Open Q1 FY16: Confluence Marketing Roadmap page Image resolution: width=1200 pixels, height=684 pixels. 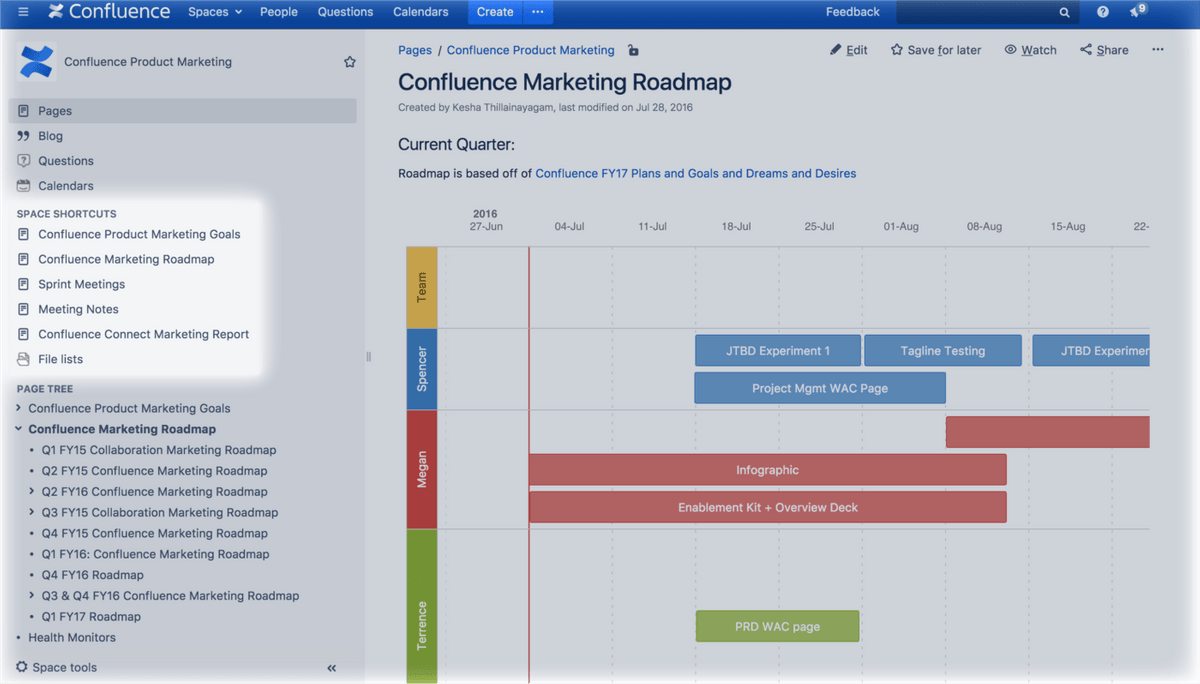[x=155, y=554]
